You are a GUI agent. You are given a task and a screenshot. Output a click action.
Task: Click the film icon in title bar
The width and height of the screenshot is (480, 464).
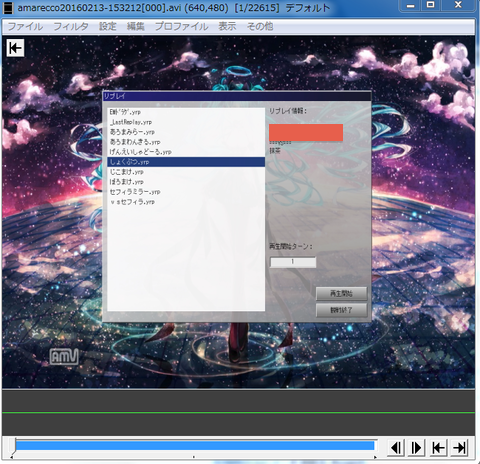(8, 8)
